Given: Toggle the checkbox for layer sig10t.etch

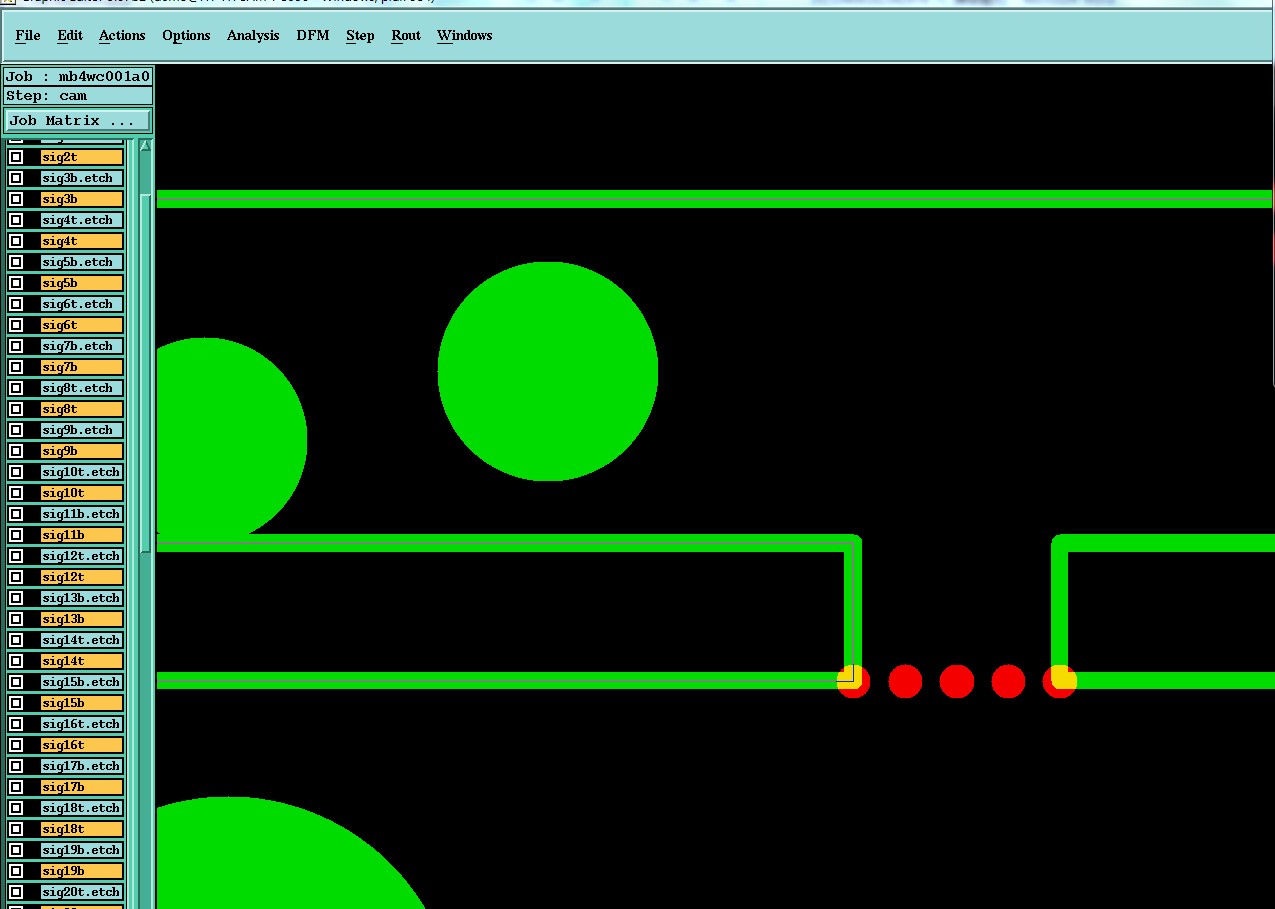Looking at the screenshot, I should (x=16, y=472).
